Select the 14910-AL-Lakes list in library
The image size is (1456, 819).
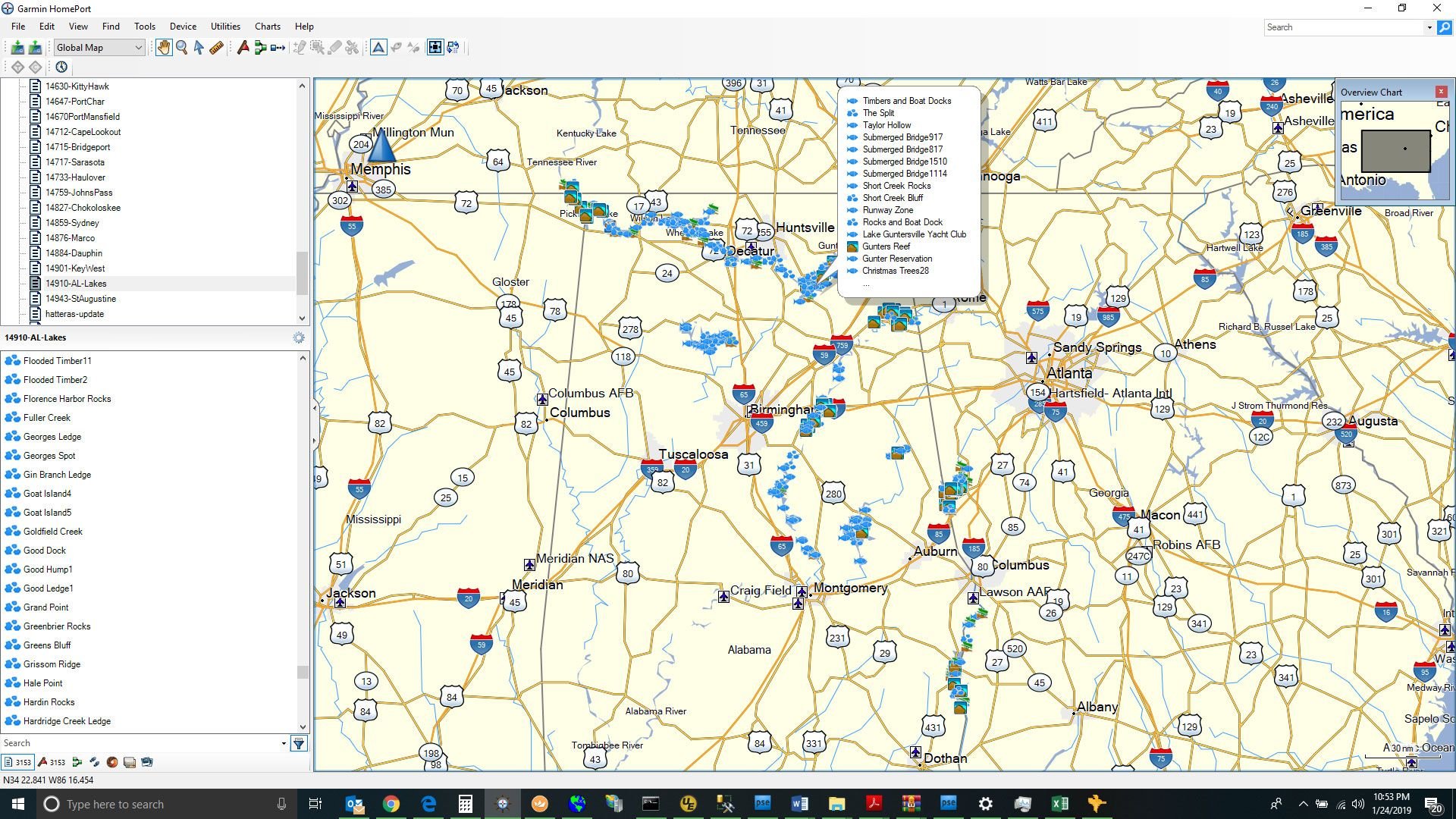[76, 284]
